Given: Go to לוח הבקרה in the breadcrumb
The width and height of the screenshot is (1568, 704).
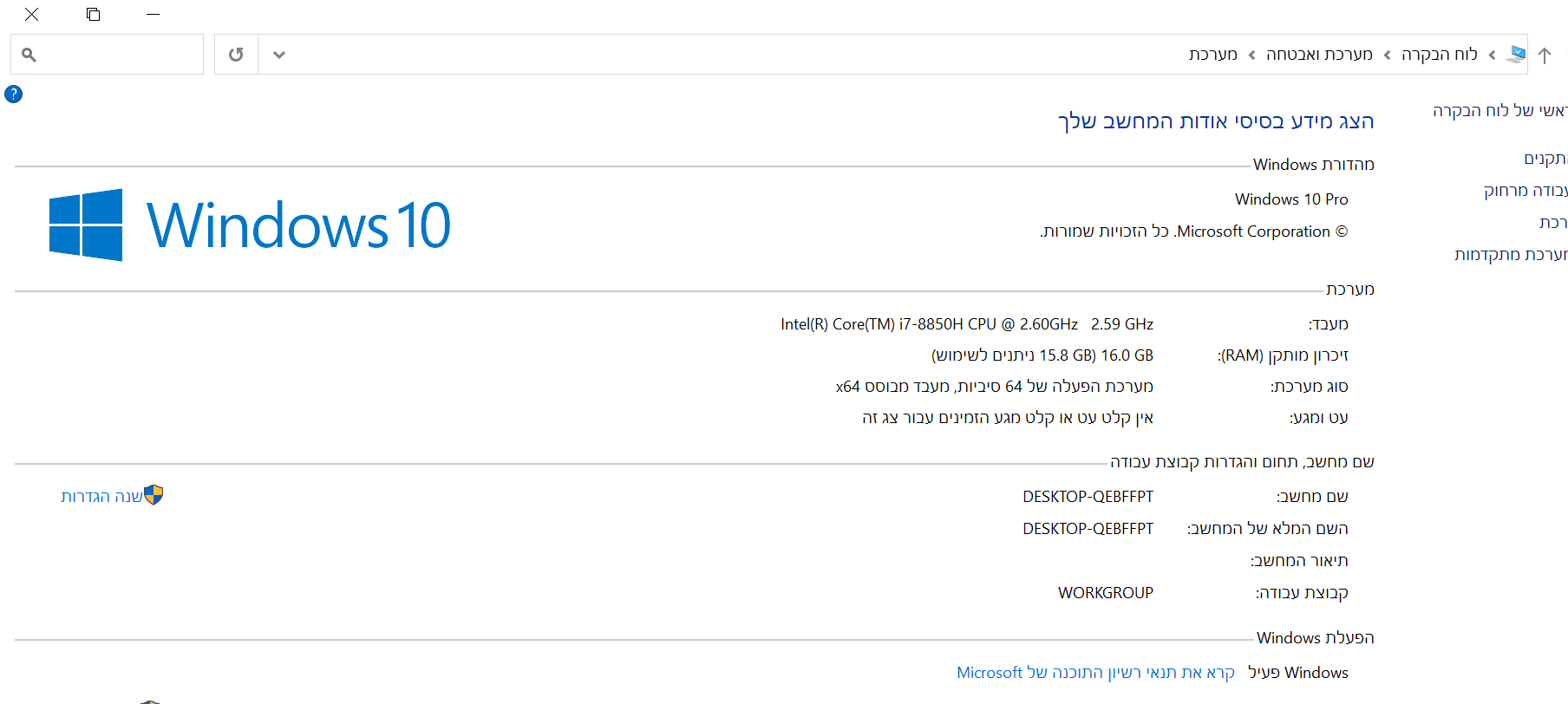Looking at the screenshot, I should point(1439,55).
